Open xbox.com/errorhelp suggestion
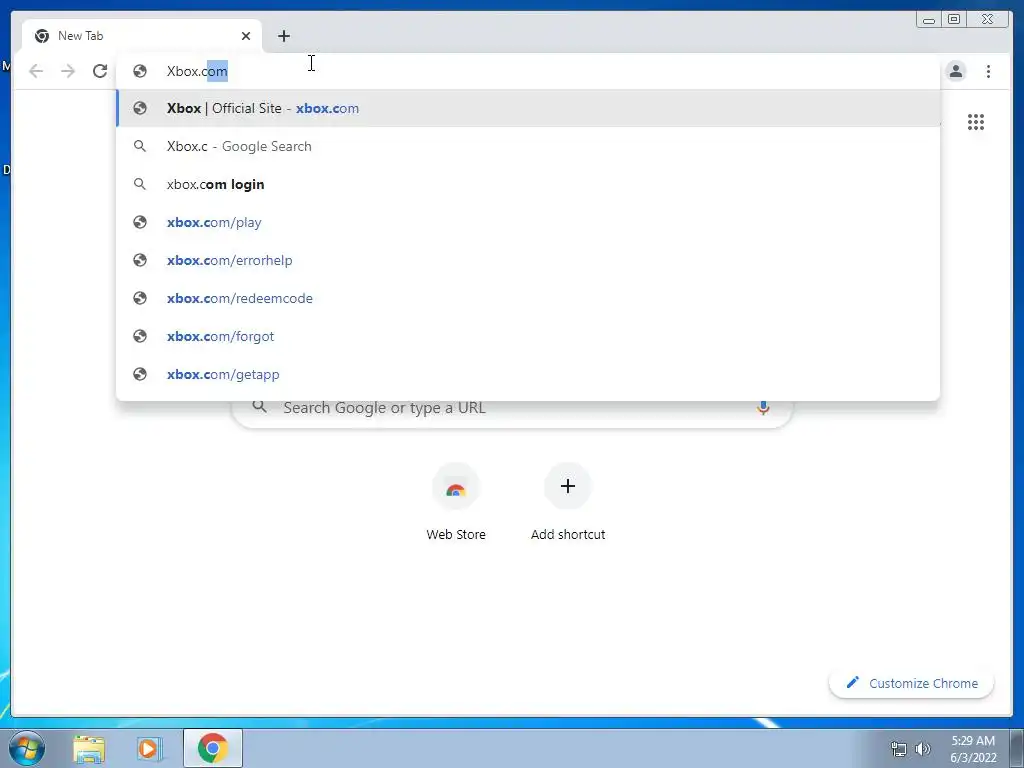The image size is (1024, 768). click(528, 260)
